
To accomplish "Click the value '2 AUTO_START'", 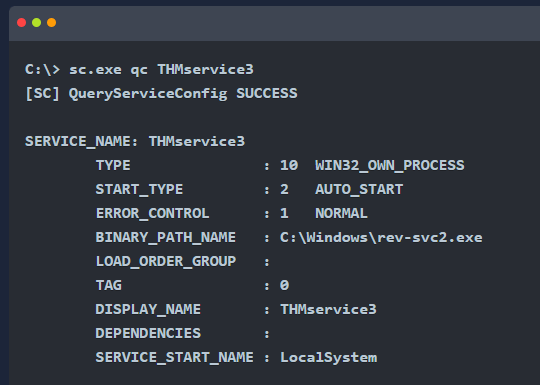I will tap(342, 189).
